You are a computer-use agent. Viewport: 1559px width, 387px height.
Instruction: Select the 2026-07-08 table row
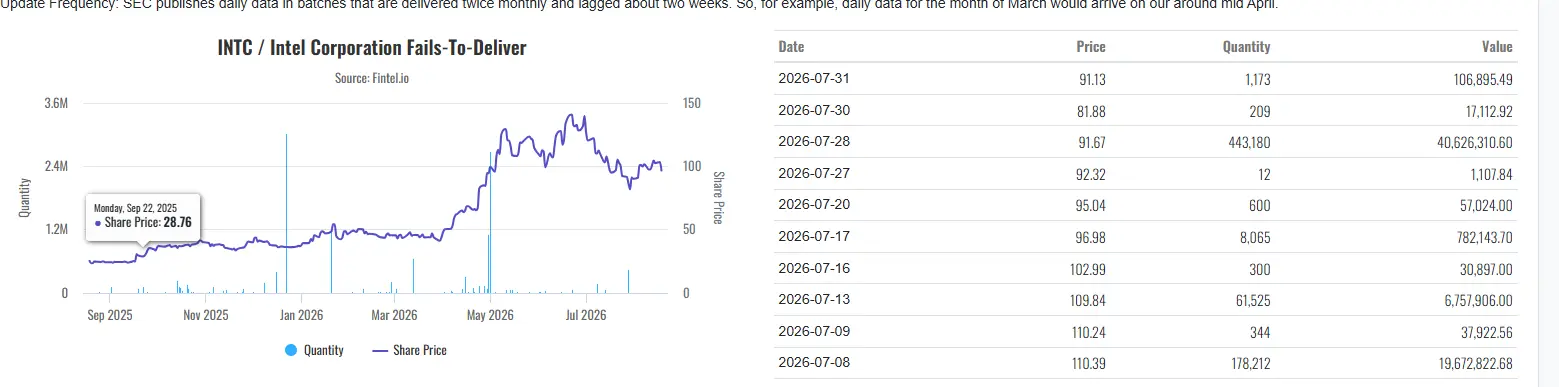(x=1146, y=363)
